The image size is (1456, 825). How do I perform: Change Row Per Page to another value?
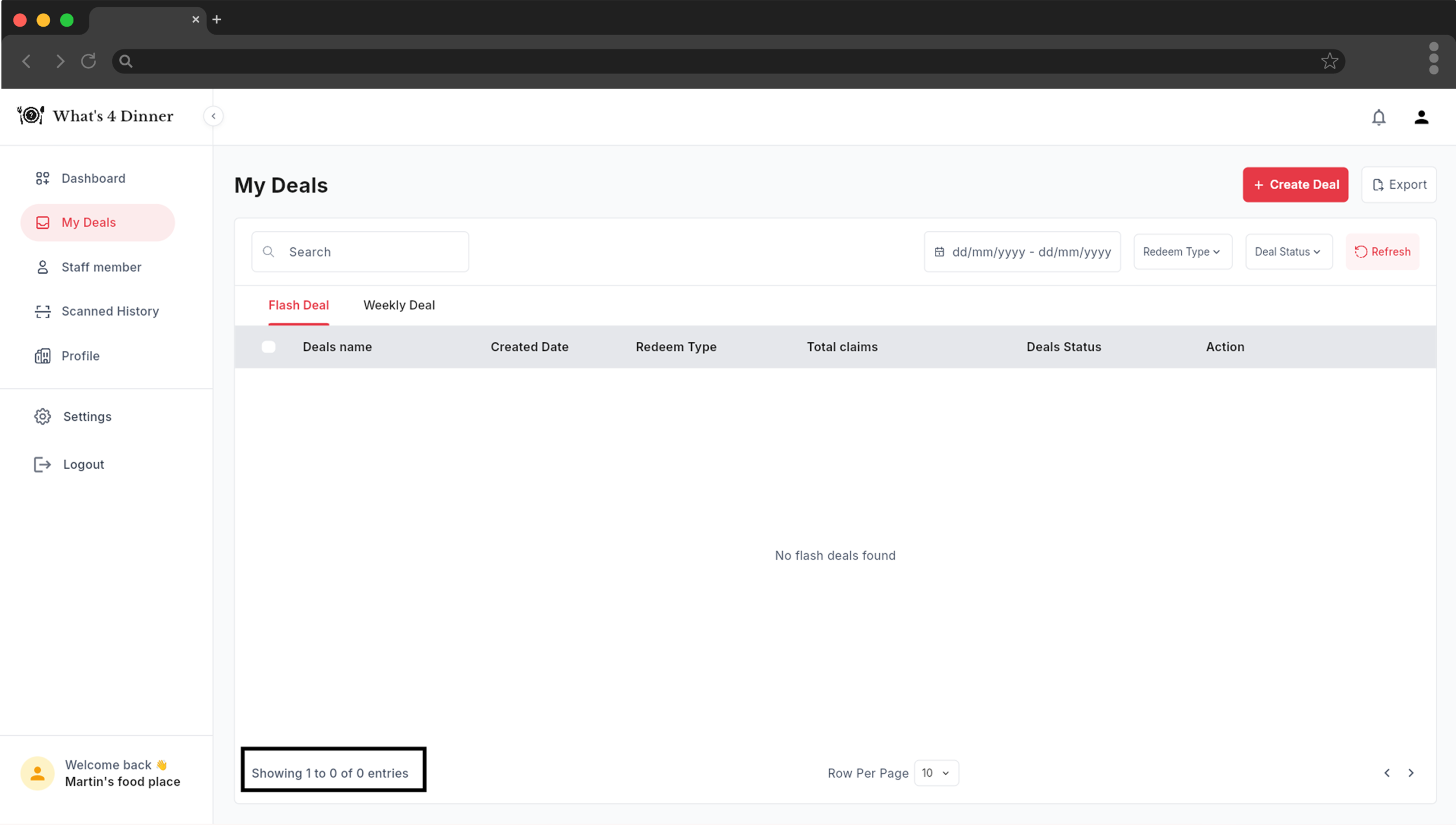click(935, 773)
